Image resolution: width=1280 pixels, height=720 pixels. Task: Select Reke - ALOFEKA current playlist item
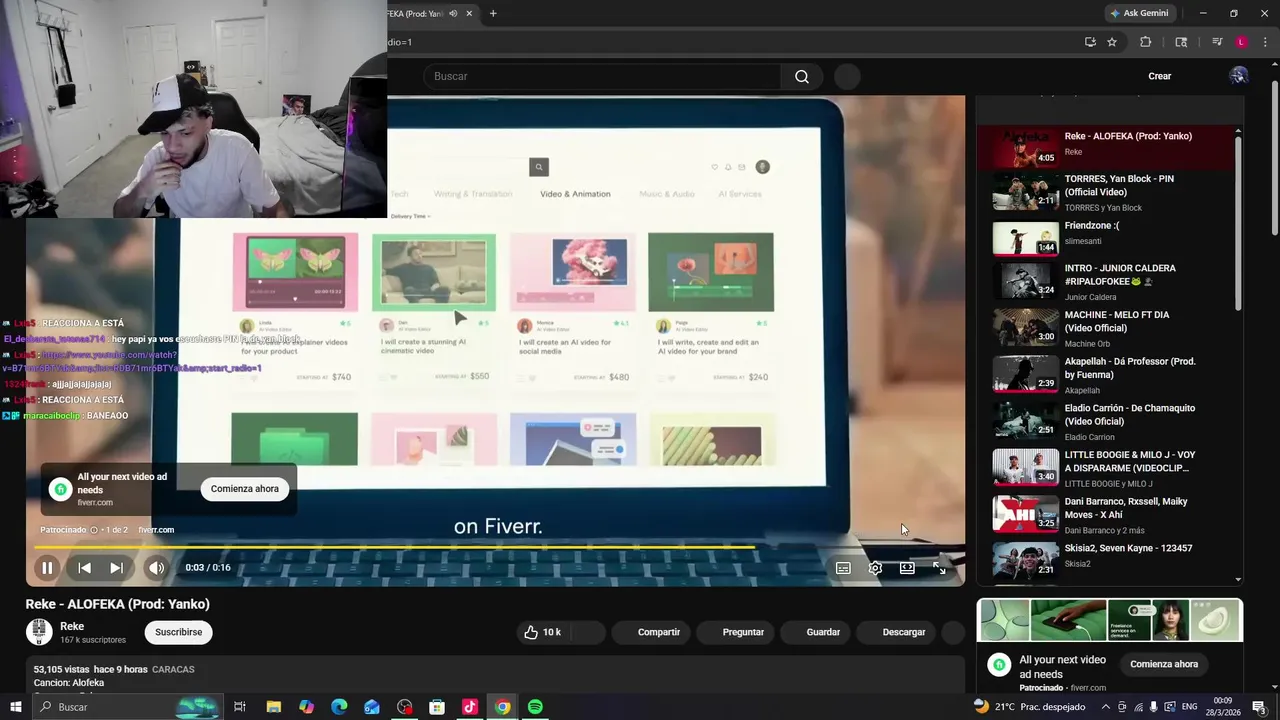pyautogui.click(x=1105, y=147)
